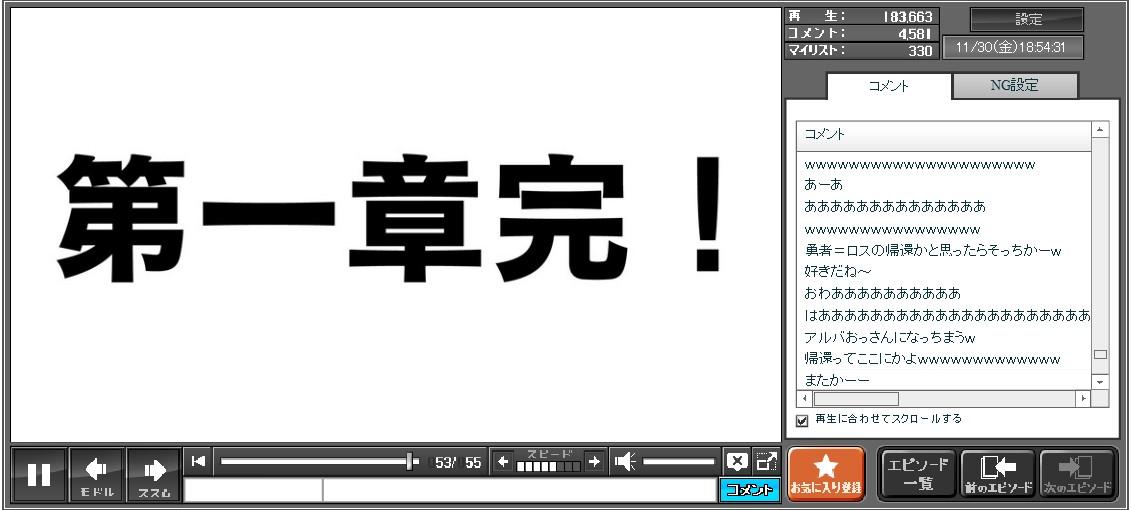1131x510 pixels.
Task: Open the 設定 settings button
Action: tap(1027, 20)
